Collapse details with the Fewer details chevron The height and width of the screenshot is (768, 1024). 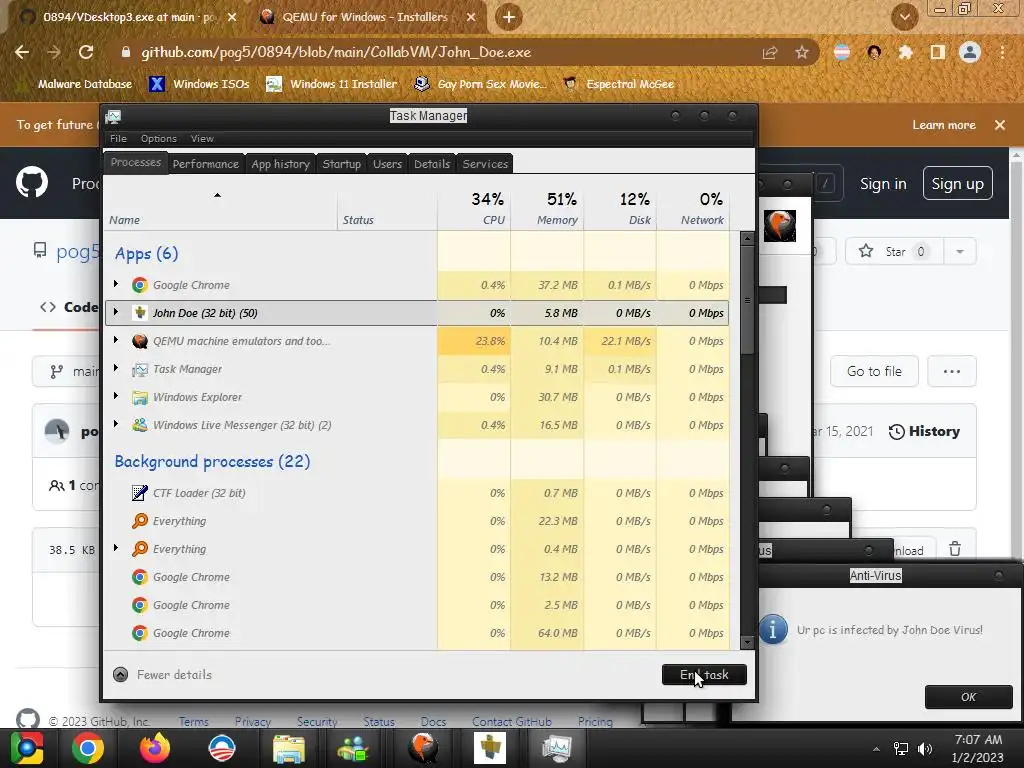point(120,675)
